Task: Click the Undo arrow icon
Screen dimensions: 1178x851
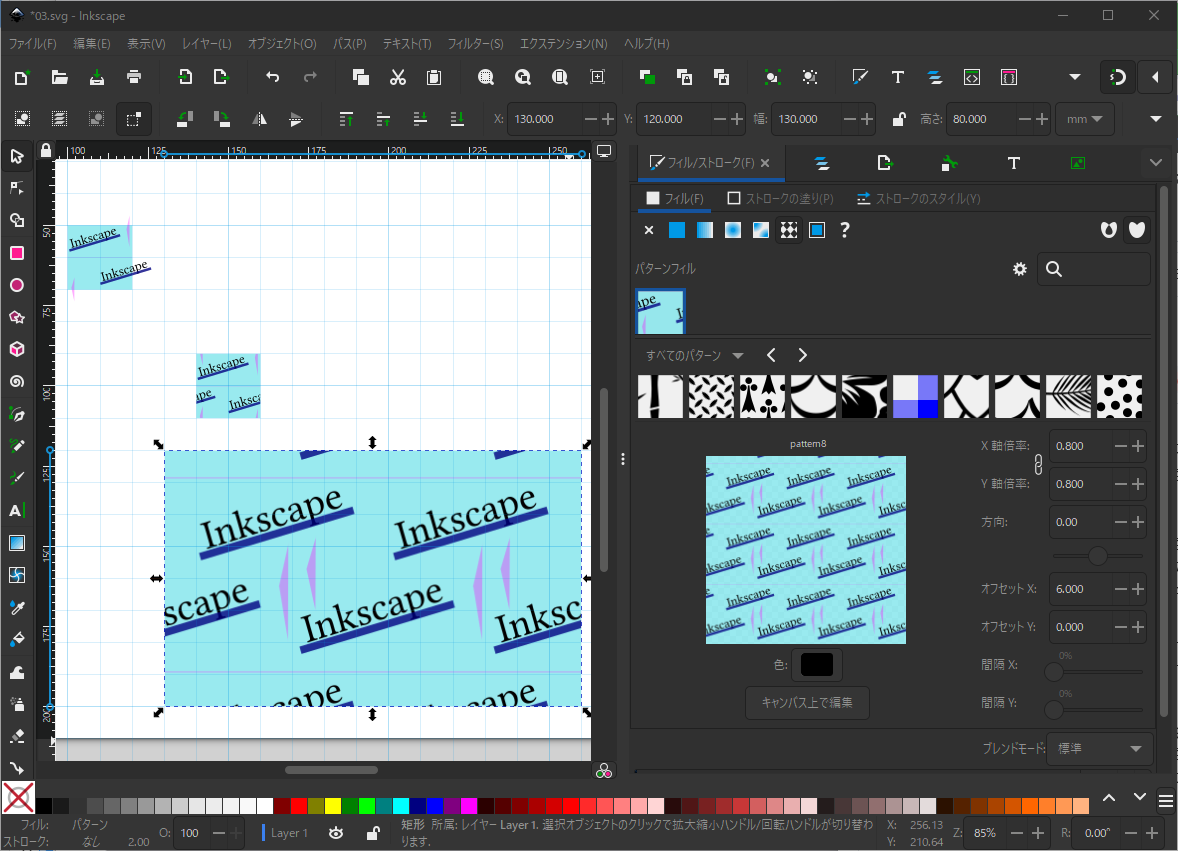Action: 273,77
